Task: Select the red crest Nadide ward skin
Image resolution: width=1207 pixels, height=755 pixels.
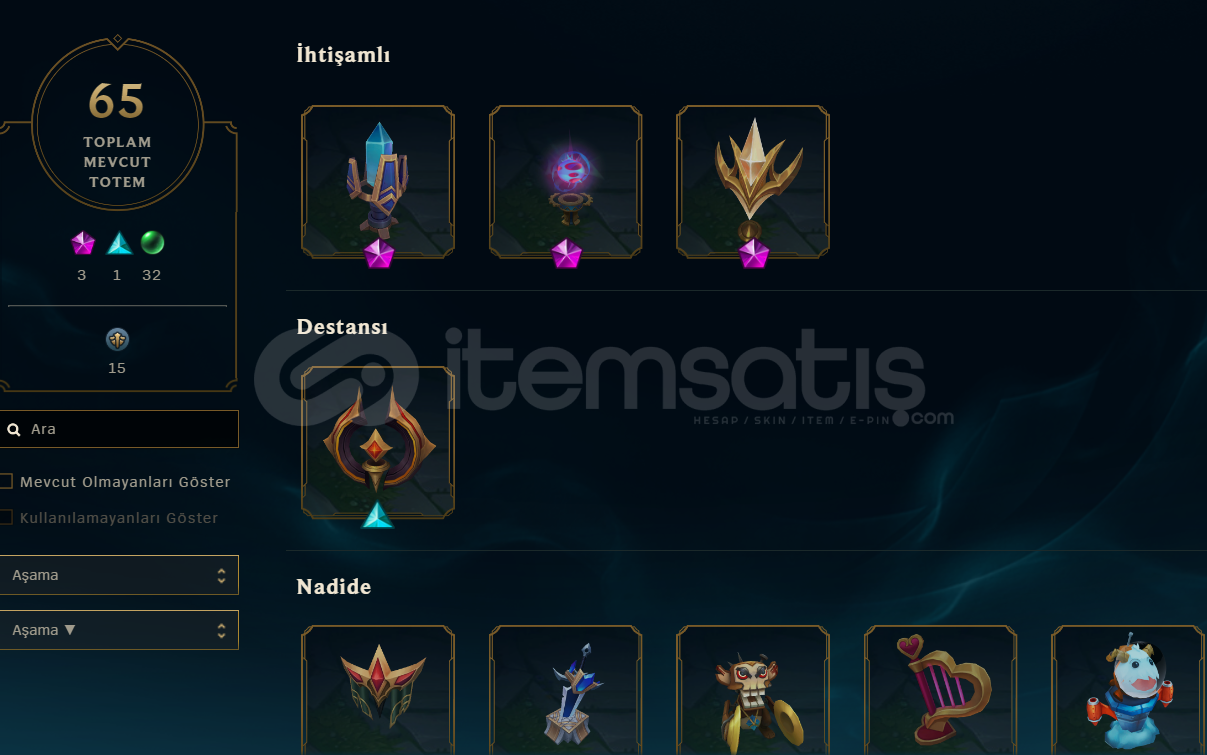Action: tap(378, 690)
